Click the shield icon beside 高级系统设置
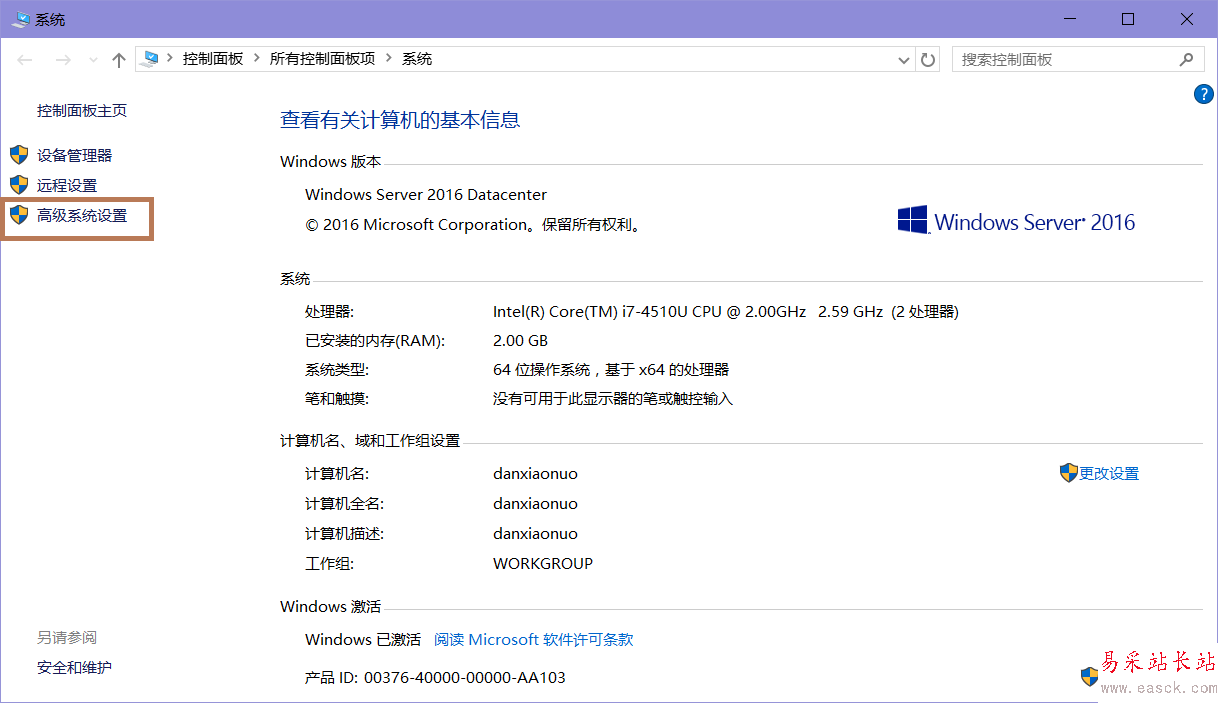The image size is (1218, 703). click(19, 215)
